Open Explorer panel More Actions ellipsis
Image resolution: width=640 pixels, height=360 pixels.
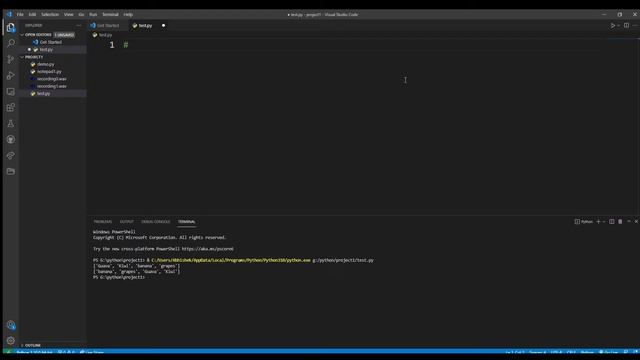79,25
